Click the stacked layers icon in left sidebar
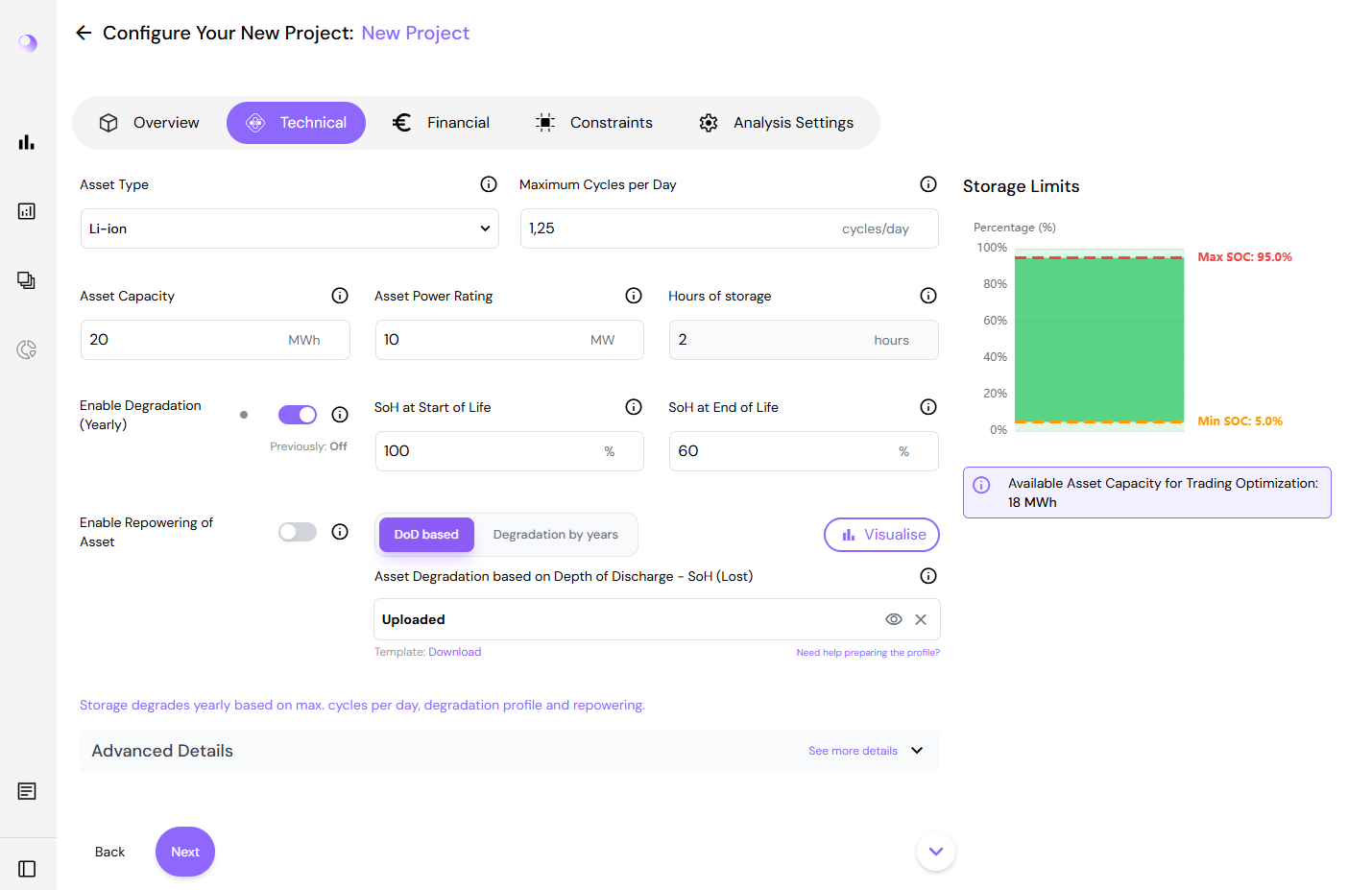Screen dimensions: 1372x890 pos(27,280)
